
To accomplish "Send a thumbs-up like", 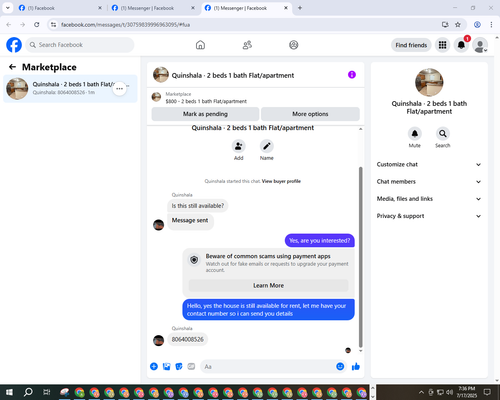I will tap(356, 367).
